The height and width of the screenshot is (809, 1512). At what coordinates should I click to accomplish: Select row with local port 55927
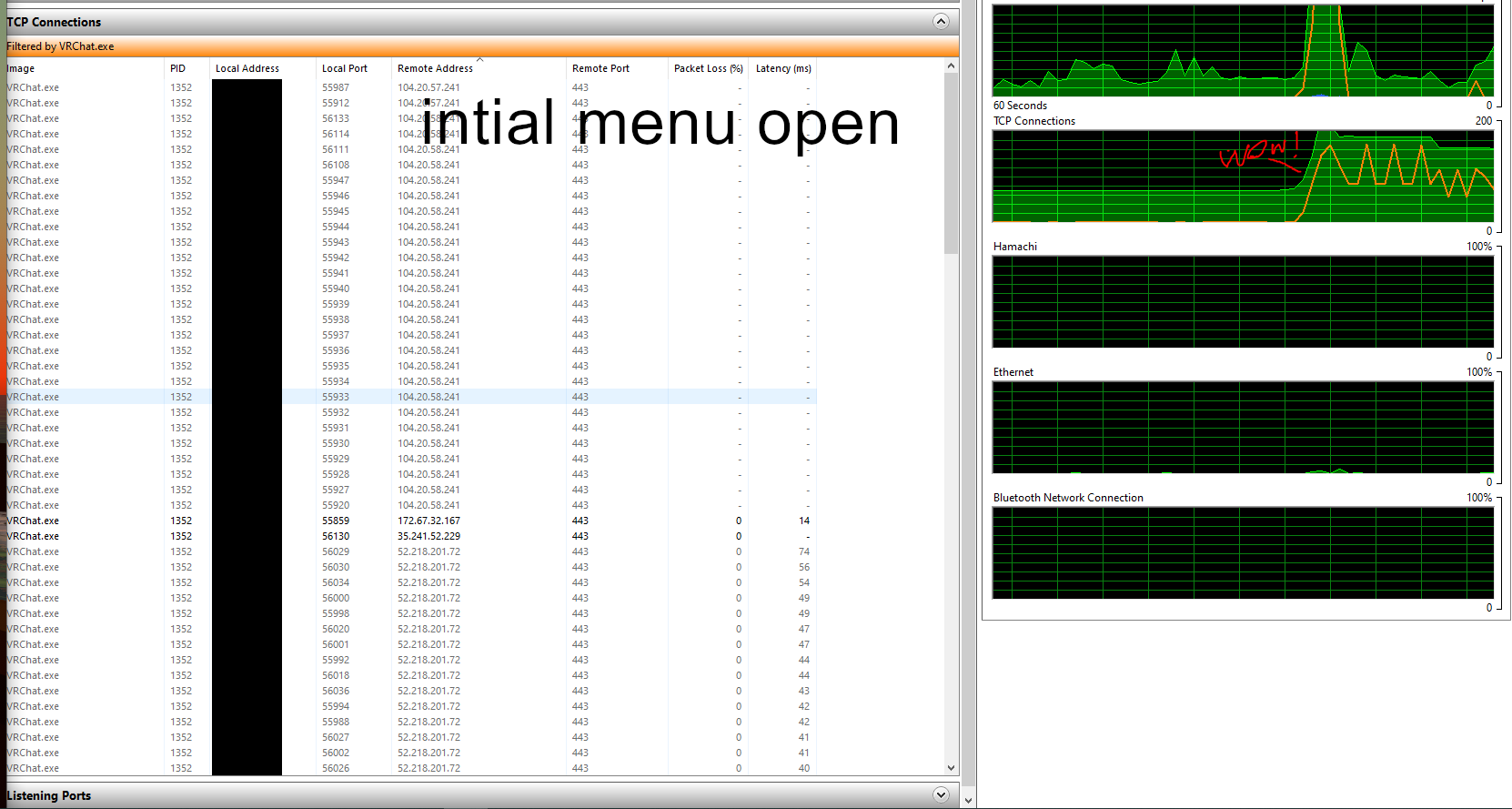411,490
